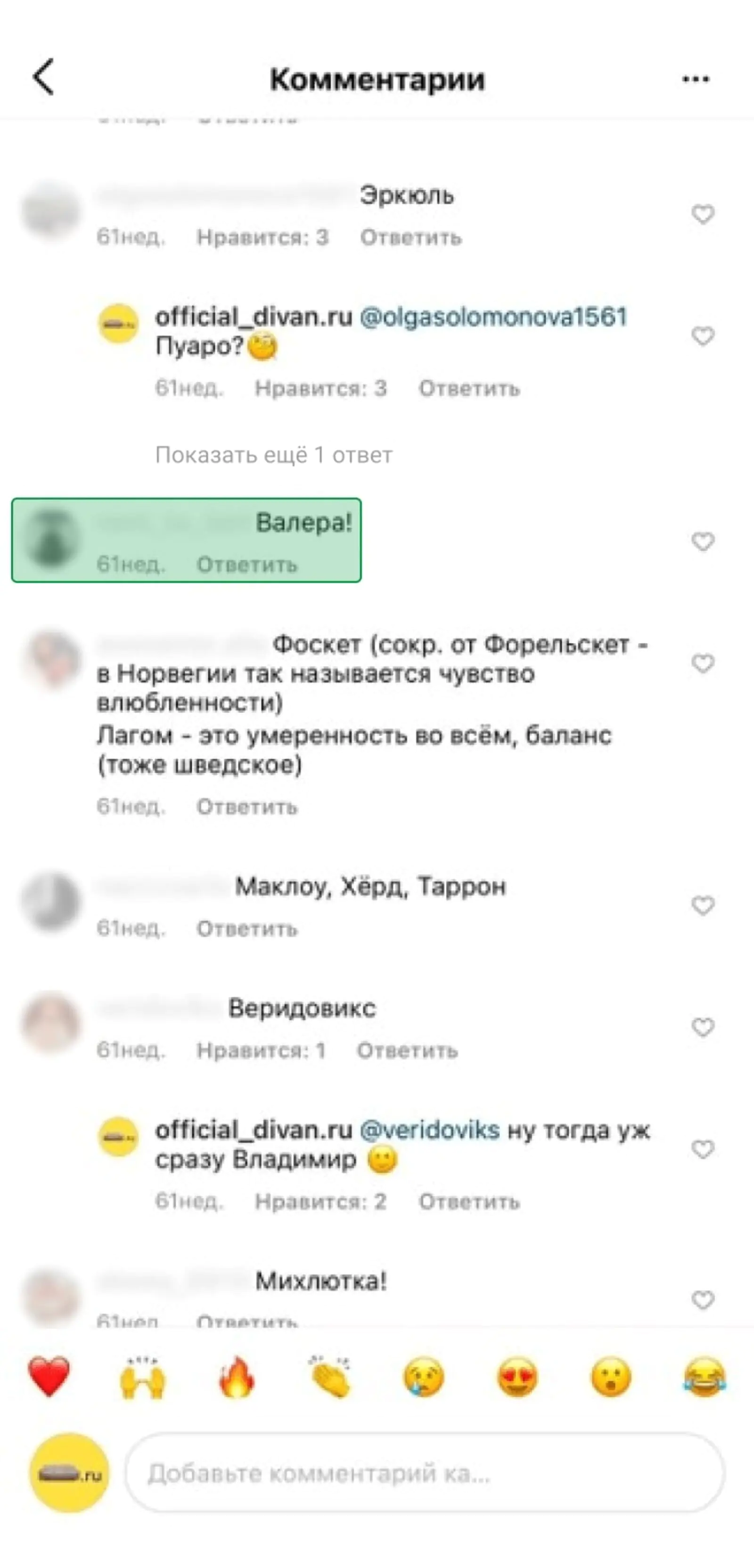This screenshot has width=754, height=1568.
Task: Tap the red heart emoji reaction
Action: tap(49, 1377)
